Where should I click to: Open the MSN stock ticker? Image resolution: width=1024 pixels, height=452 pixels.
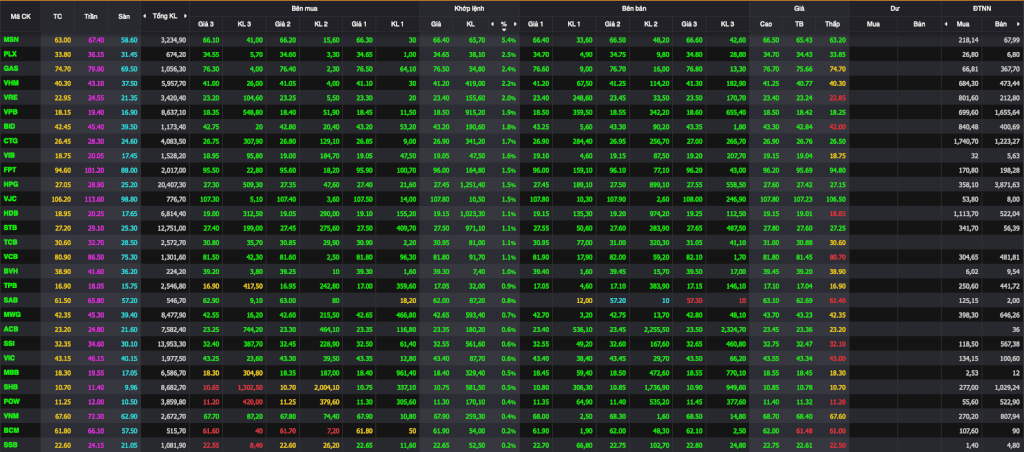[10, 40]
